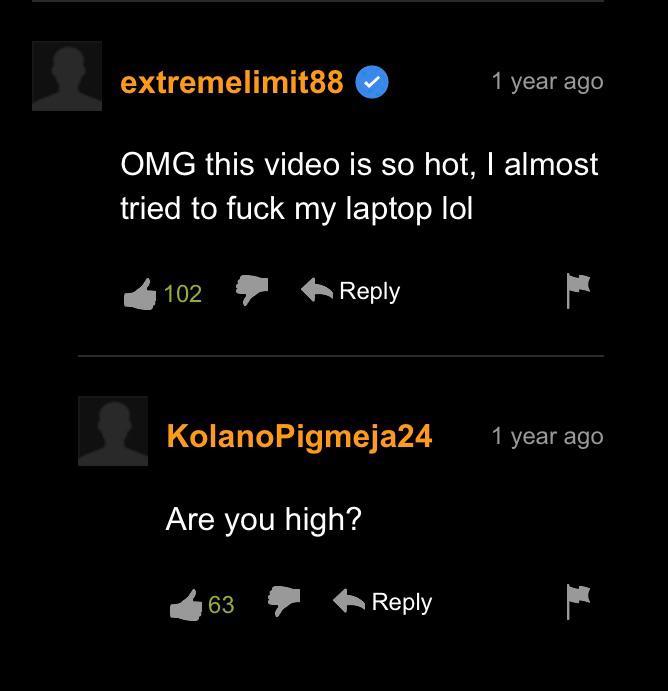
Task: Click '1 year ago' timestamp on extremelimit88's comment
Action: pyautogui.click(x=548, y=82)
